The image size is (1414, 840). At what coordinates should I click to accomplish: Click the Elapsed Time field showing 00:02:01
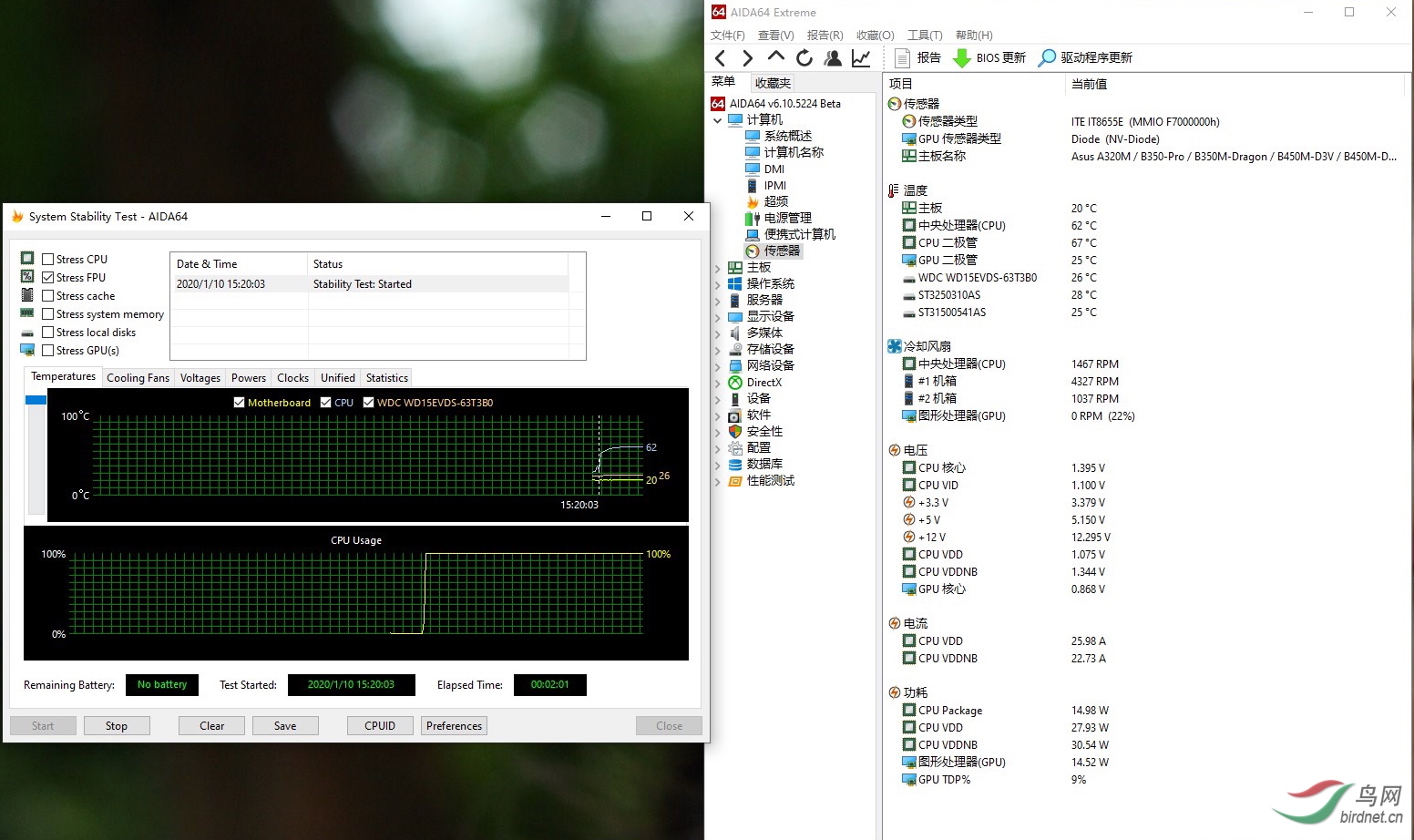tap(549, 684)
